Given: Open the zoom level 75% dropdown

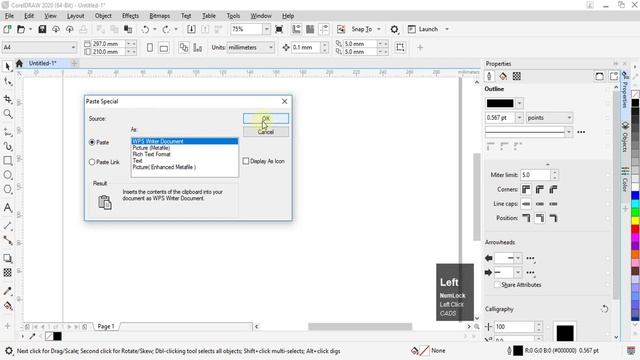Looking at the screenshot, I should point(267,29).
